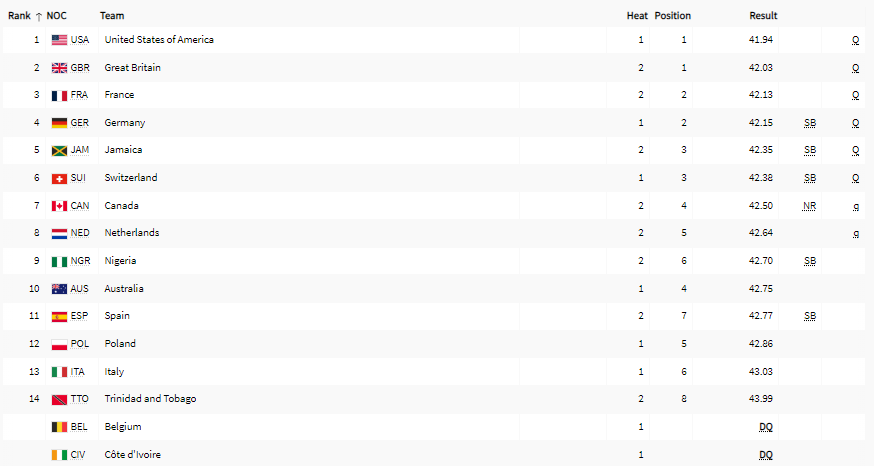Click the Canada flag icon

point(59,206)
